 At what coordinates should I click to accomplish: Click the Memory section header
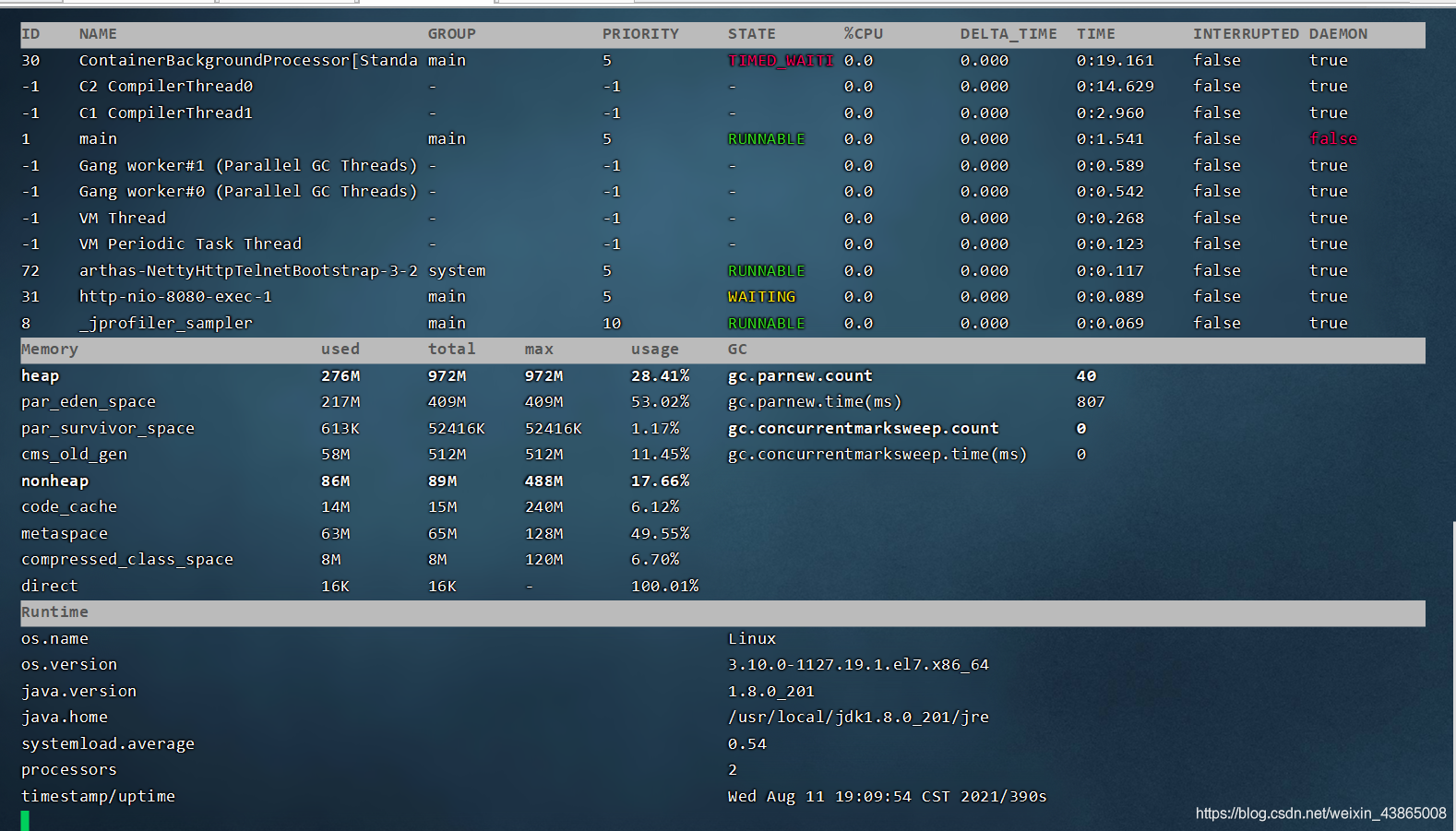click(50, 350)
